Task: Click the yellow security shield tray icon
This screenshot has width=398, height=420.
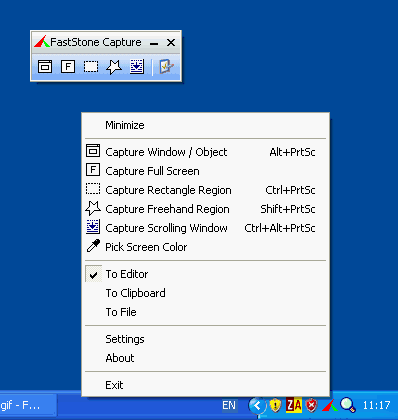Action: click(x=275, y=406)
